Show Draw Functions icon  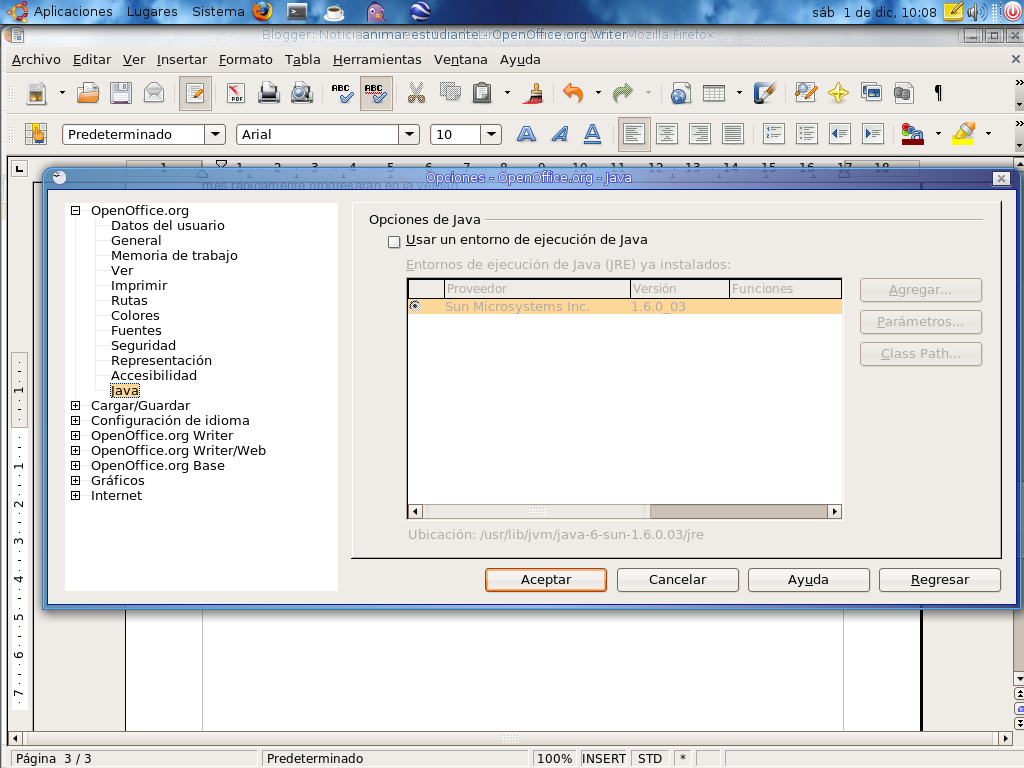coord(765,93)
